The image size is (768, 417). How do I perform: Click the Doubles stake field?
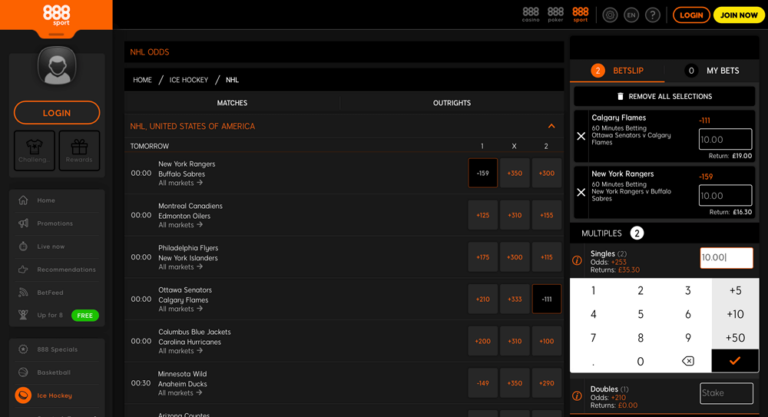[x=726, y=393]
